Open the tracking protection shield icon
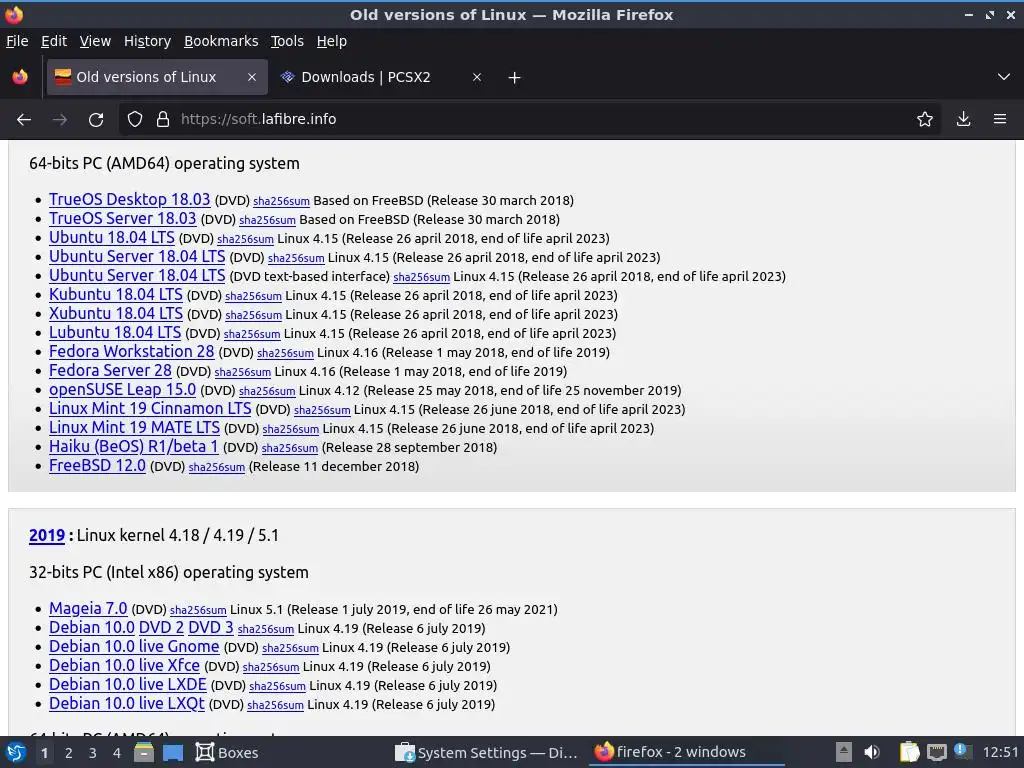Image resolution: width=1024 pixels, height=768 pixels. pos(135,120)
